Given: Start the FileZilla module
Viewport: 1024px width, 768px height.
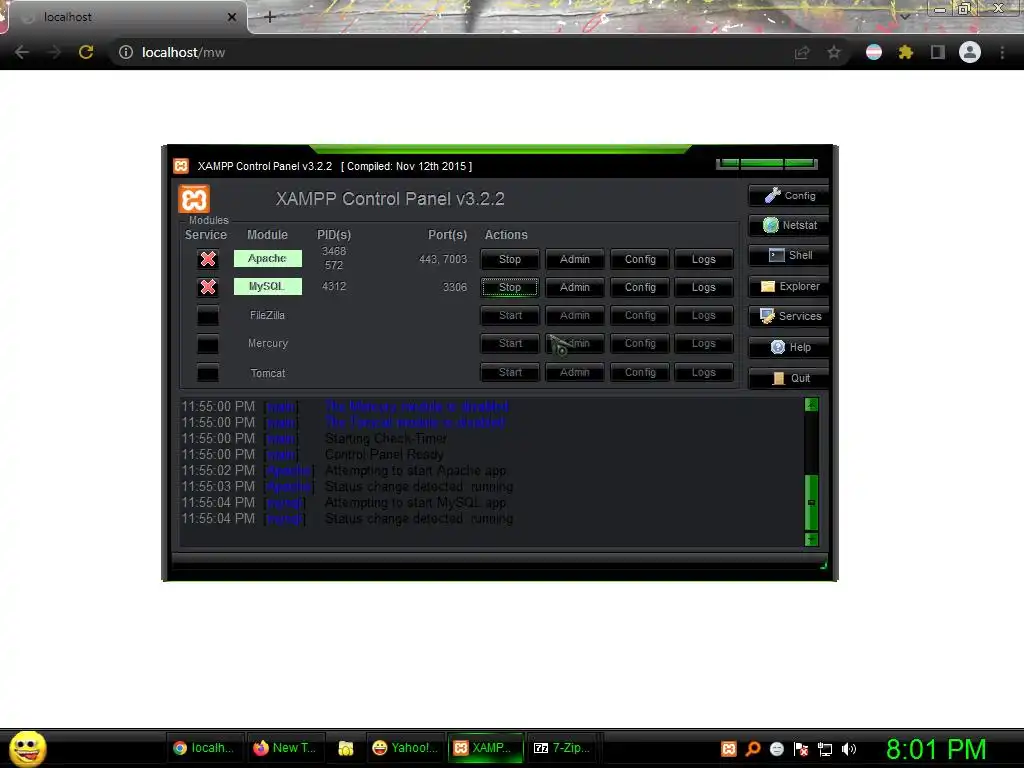Looking at the screenshot, I should click(509, 315).
